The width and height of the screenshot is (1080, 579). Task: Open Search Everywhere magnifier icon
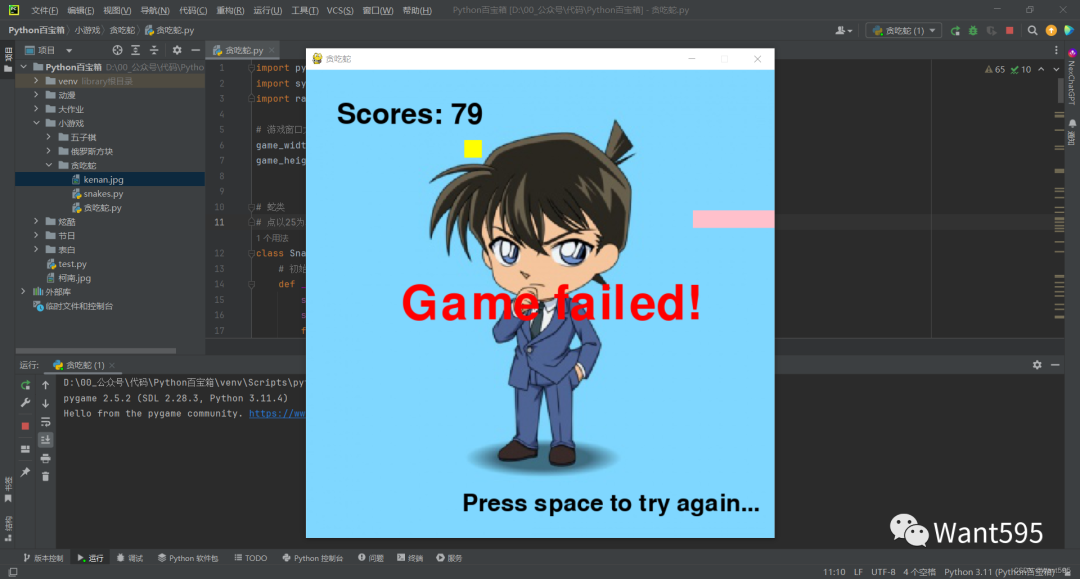(x=1032, y=30)
